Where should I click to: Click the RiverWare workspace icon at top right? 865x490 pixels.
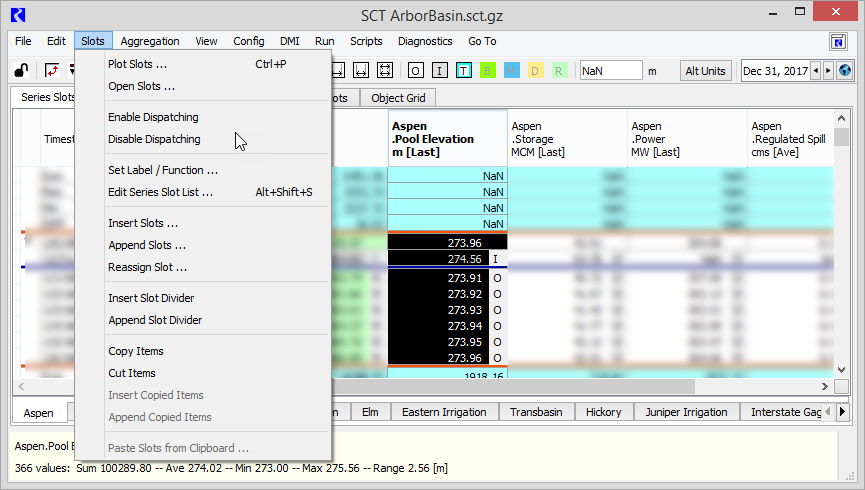(x=839, y=42)
